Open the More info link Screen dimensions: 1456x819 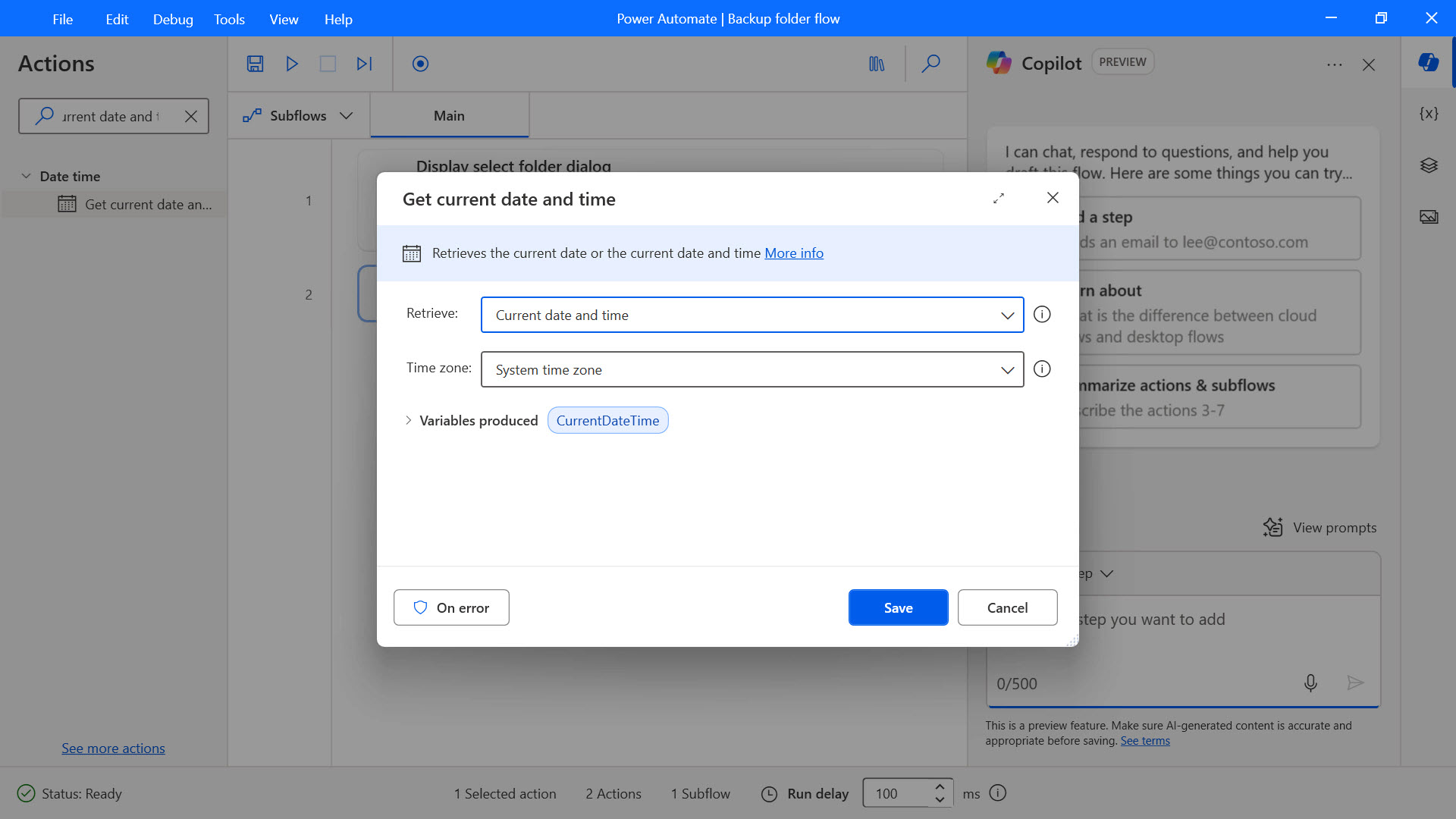(794, 253)
